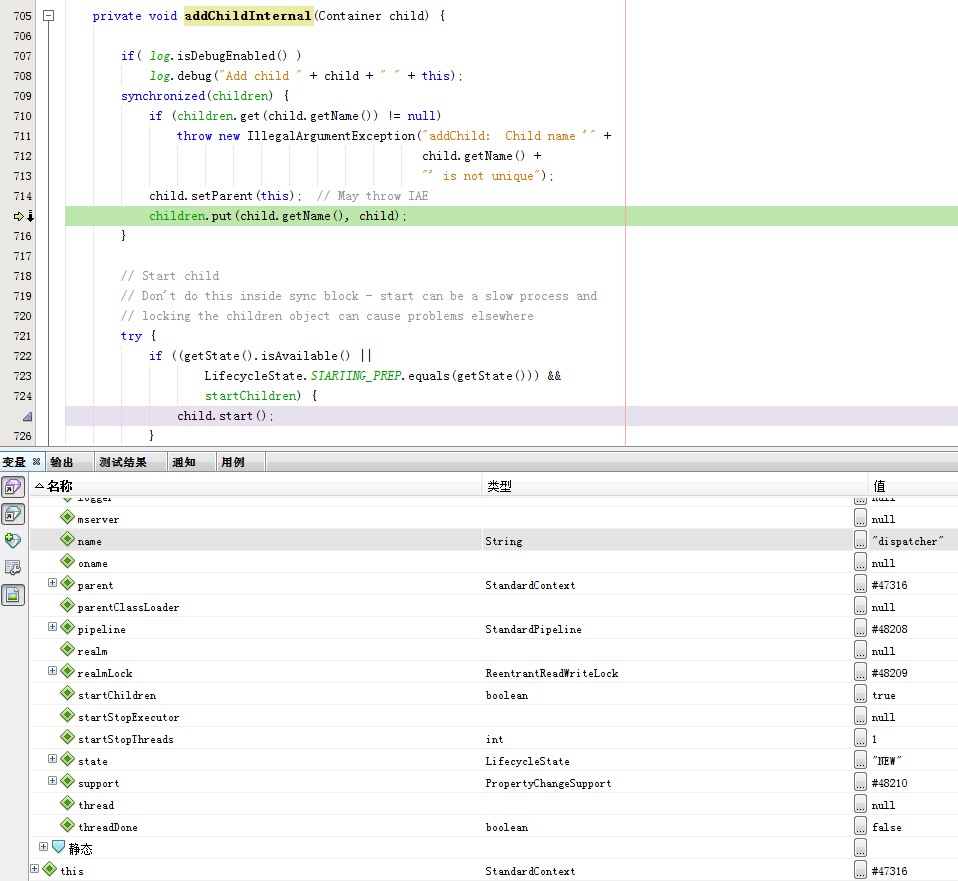Select the parentClassLoader variable row
Image resolution: width=958 pixels, height=881 pixels.
tap(494, 607)
